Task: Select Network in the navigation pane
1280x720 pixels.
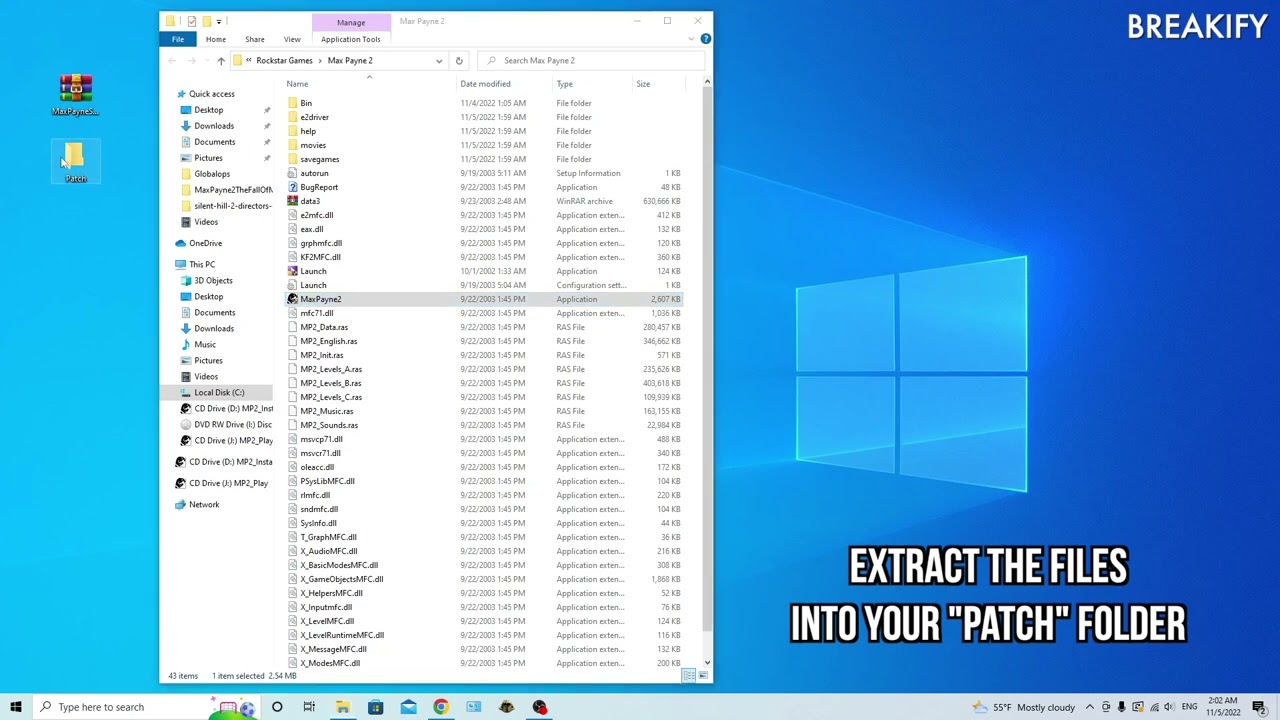Action: click(204, 505)
